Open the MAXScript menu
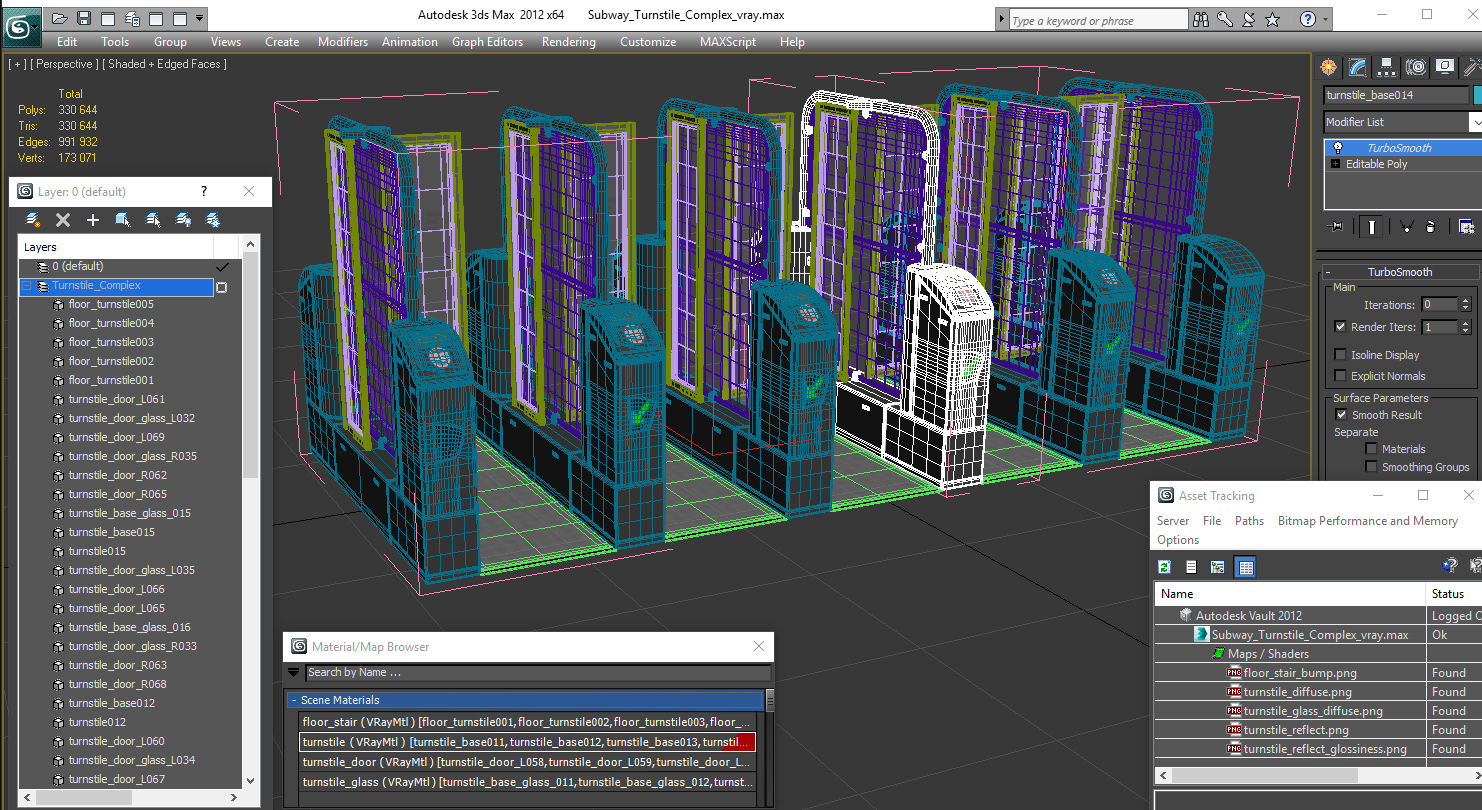The width and height of the screenshot is (1482, 810). (x=728, y=42)
